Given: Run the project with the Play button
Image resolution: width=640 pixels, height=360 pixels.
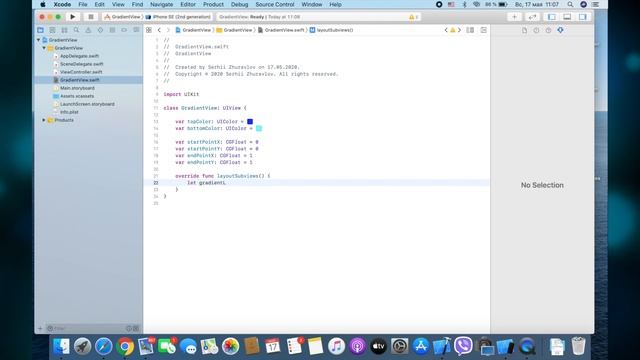Looking at the screenshot, I should point(73,17).
